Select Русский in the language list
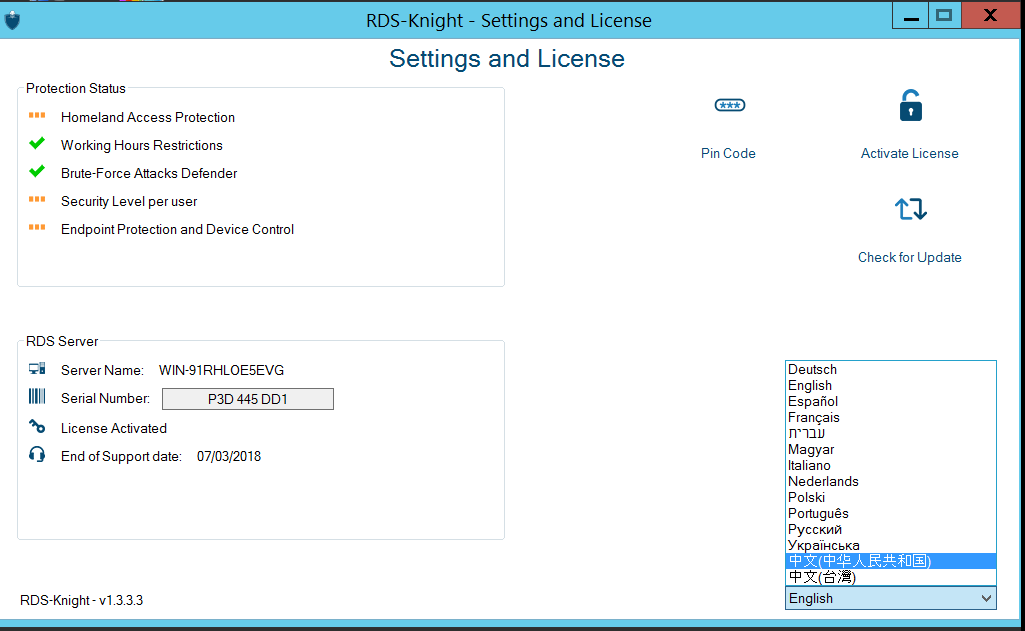This screenshot has width=1025, height=631. pyautogui.click(x=814, y=530)
